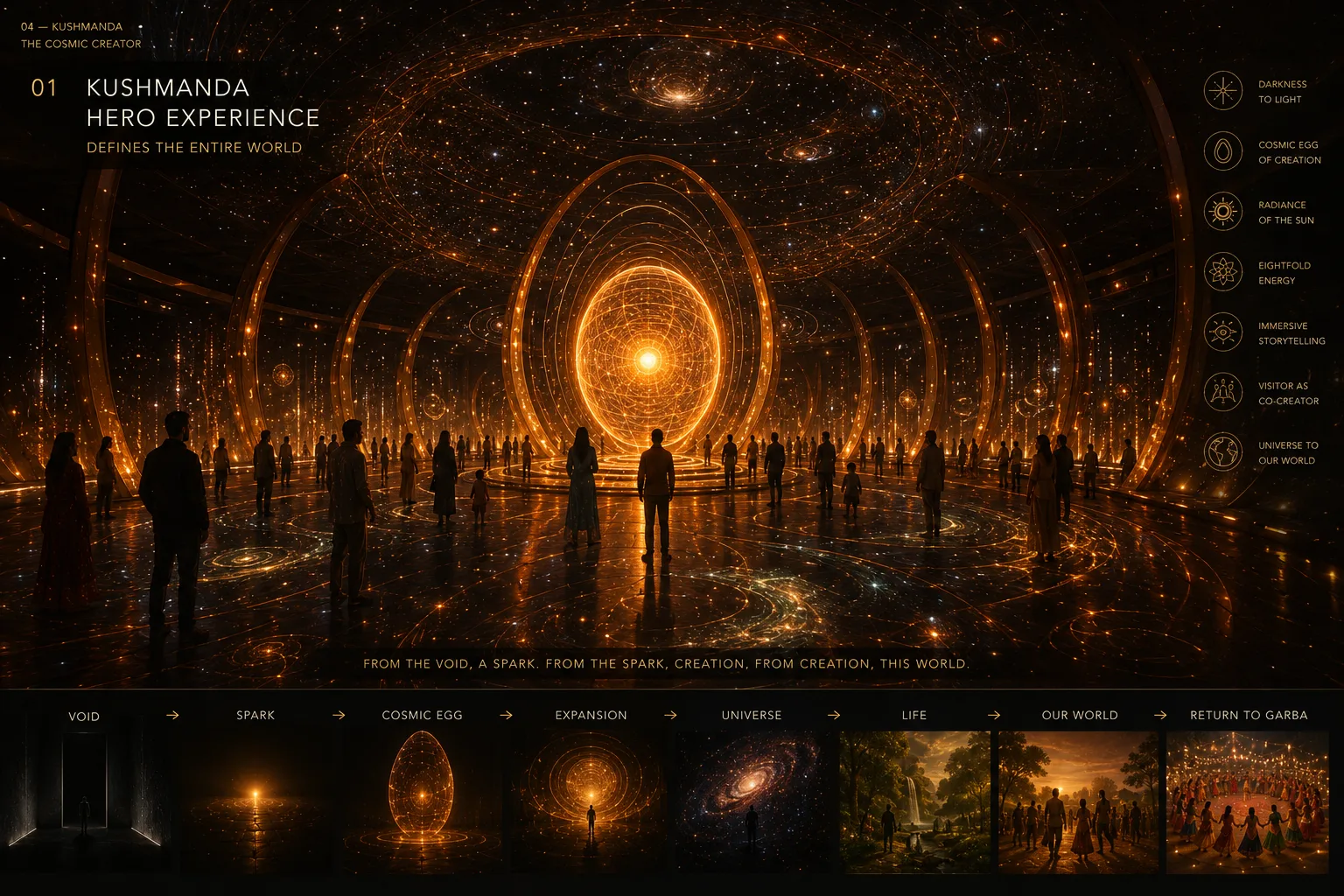The height and width of the screenshot is (896, 1344).
Task: Open the Our World sunset thumbnail
Action: (x=1080, y=801)
